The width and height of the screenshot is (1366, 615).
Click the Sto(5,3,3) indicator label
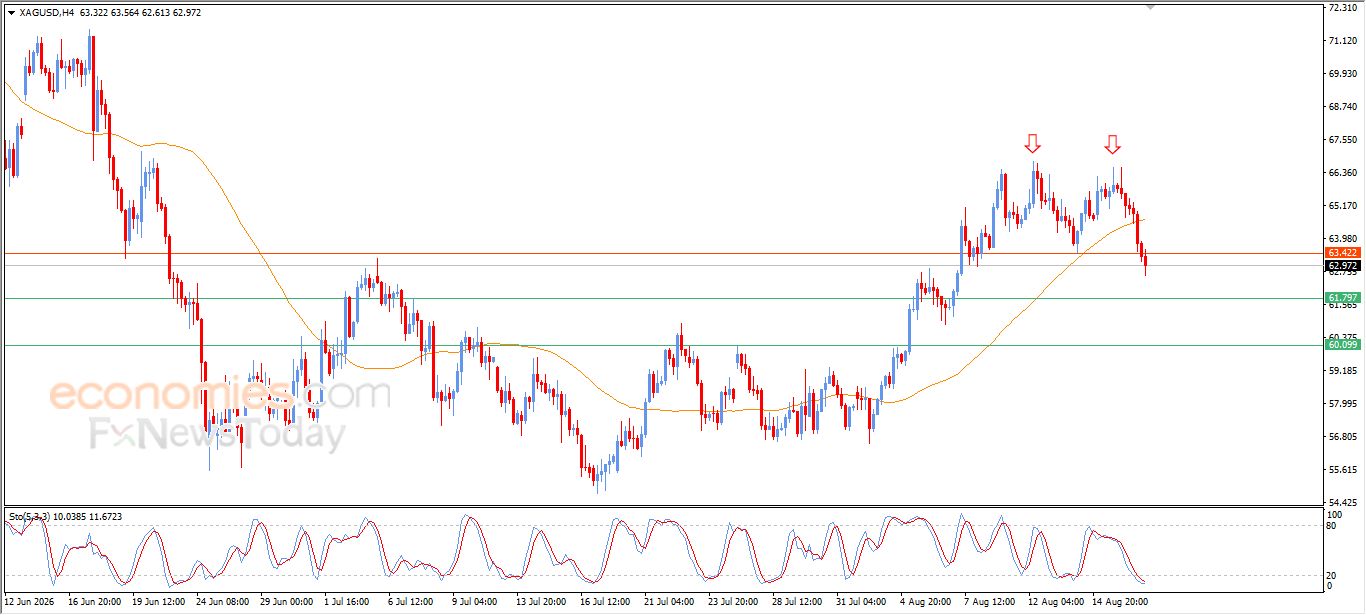point(28,516)
